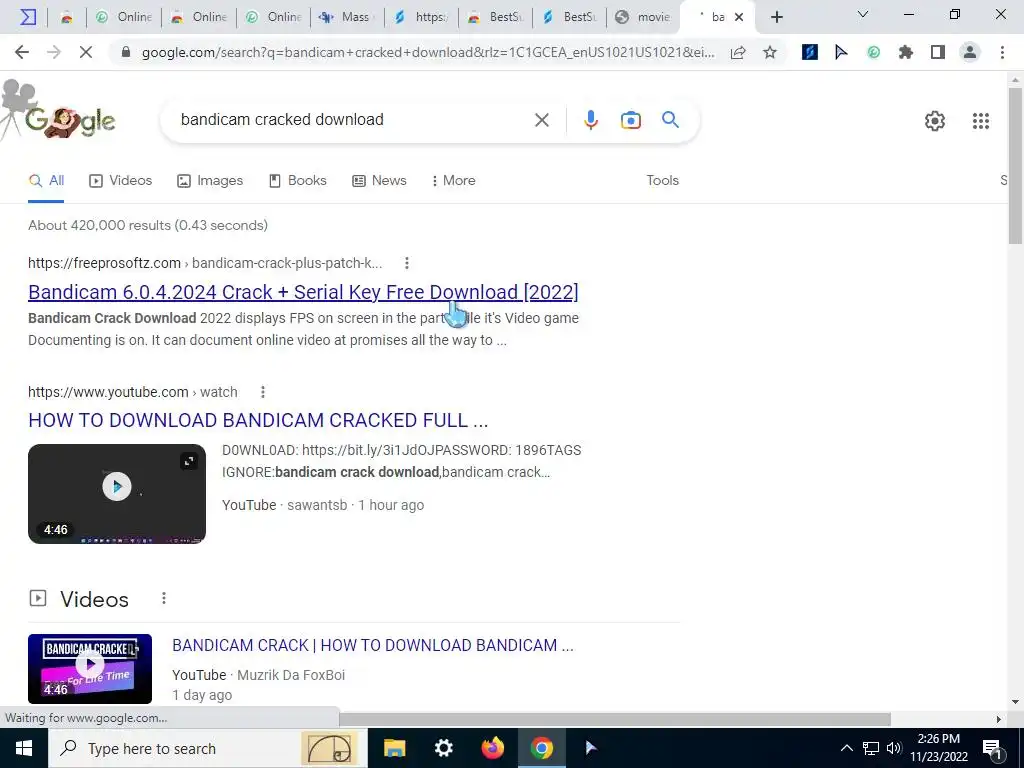
Task: Open options for youtube.com watch result
Action: pos(263,392)
